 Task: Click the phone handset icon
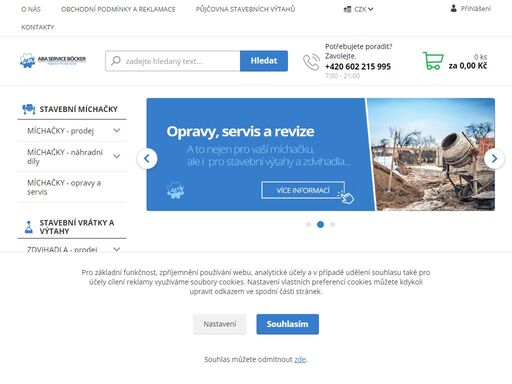click(311, 62)
